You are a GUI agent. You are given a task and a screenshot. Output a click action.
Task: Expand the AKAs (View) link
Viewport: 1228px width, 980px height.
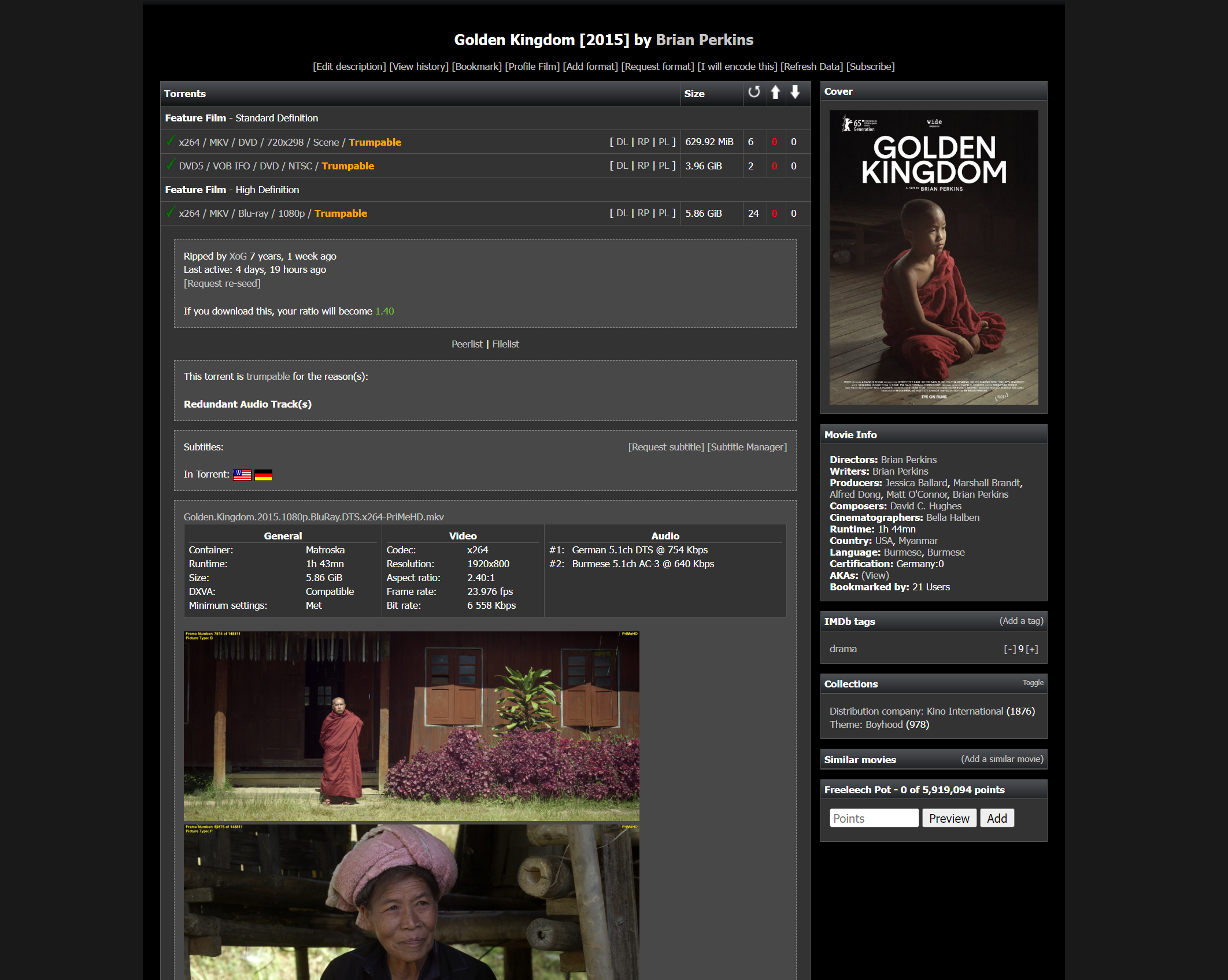point(875,575)
